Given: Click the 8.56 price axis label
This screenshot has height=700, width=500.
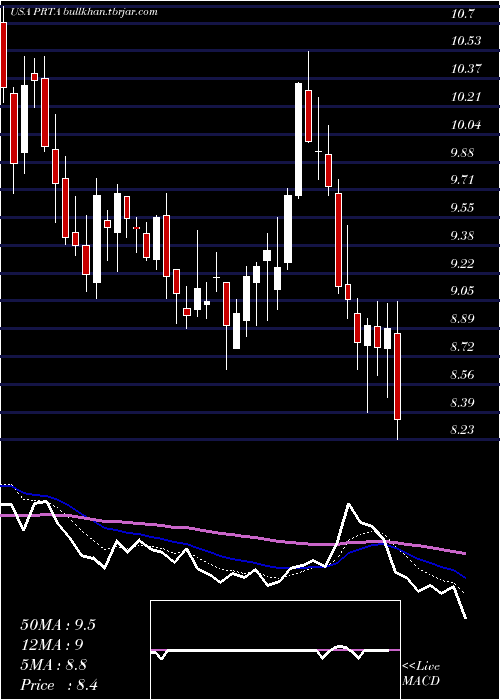Looking at the screenshot, I should (464, 374).
